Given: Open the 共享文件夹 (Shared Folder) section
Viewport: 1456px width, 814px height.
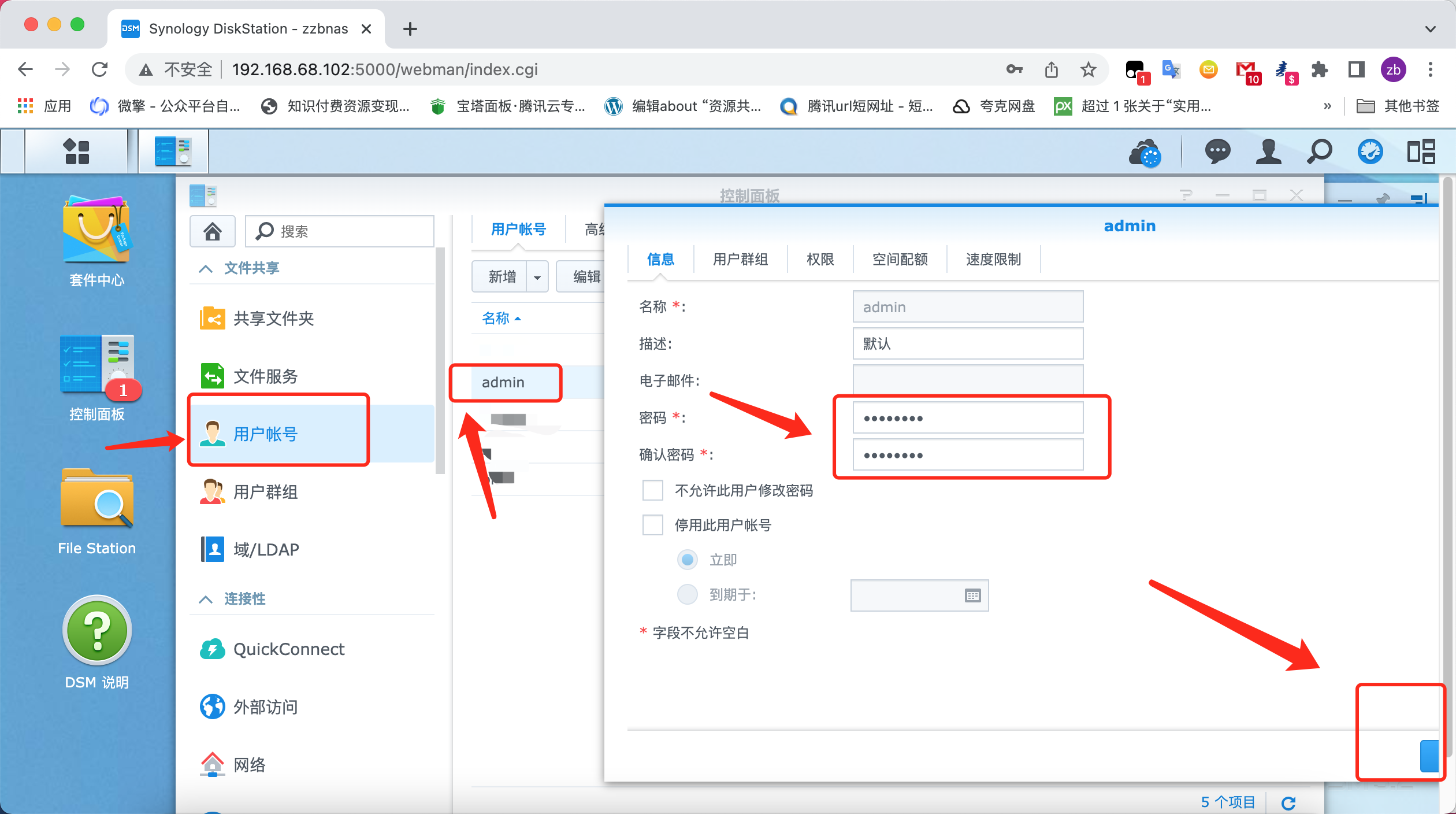Looking at the screenshot, I should [x=280, y=318].
